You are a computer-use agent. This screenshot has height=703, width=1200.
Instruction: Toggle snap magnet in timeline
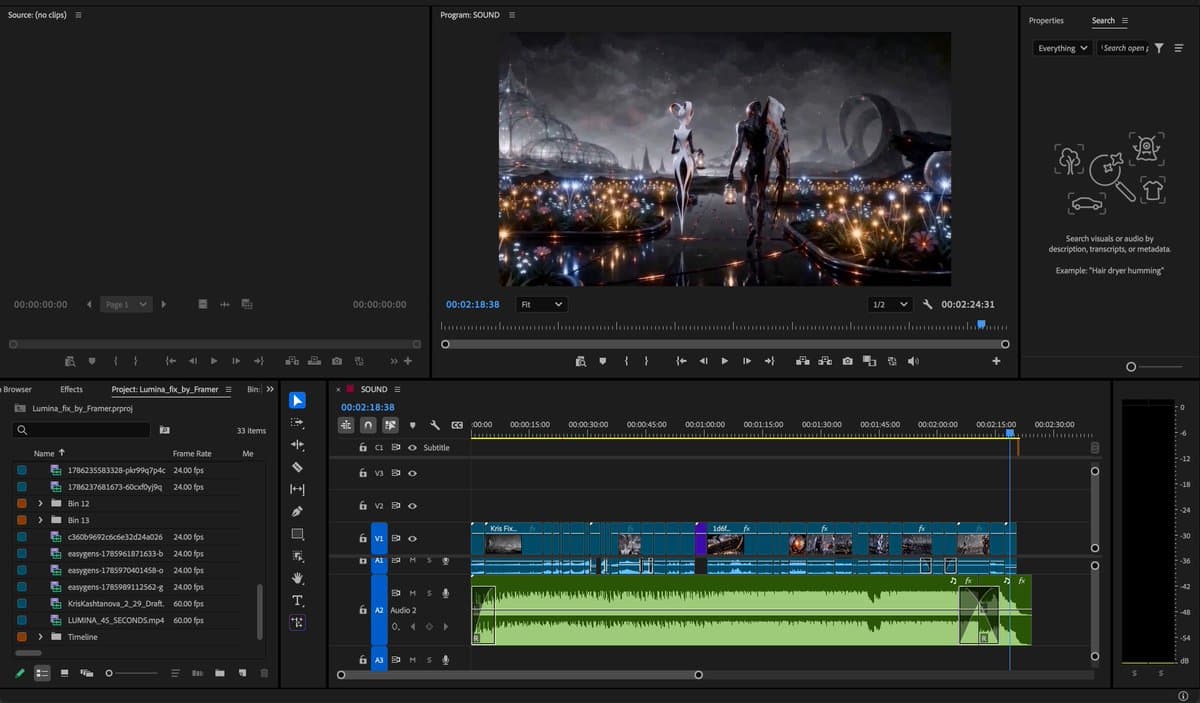pyautogui.click(x=368, y=425)
